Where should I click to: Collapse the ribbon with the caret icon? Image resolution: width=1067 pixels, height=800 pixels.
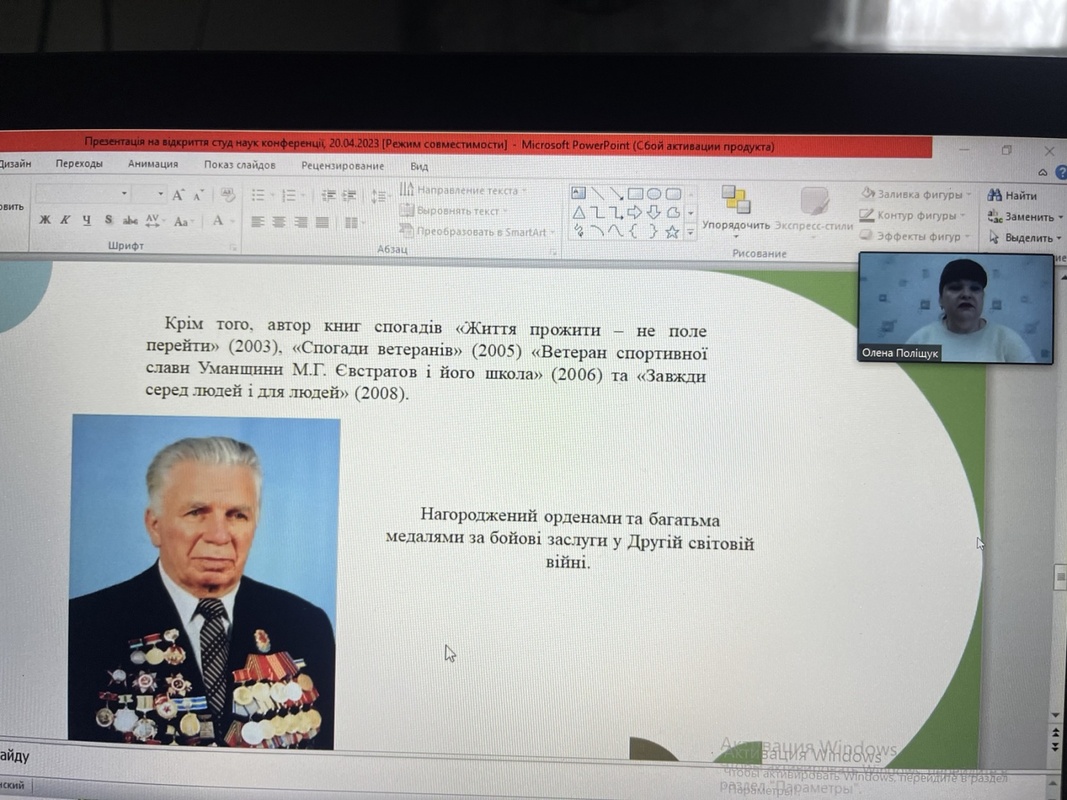point(1043,173)
